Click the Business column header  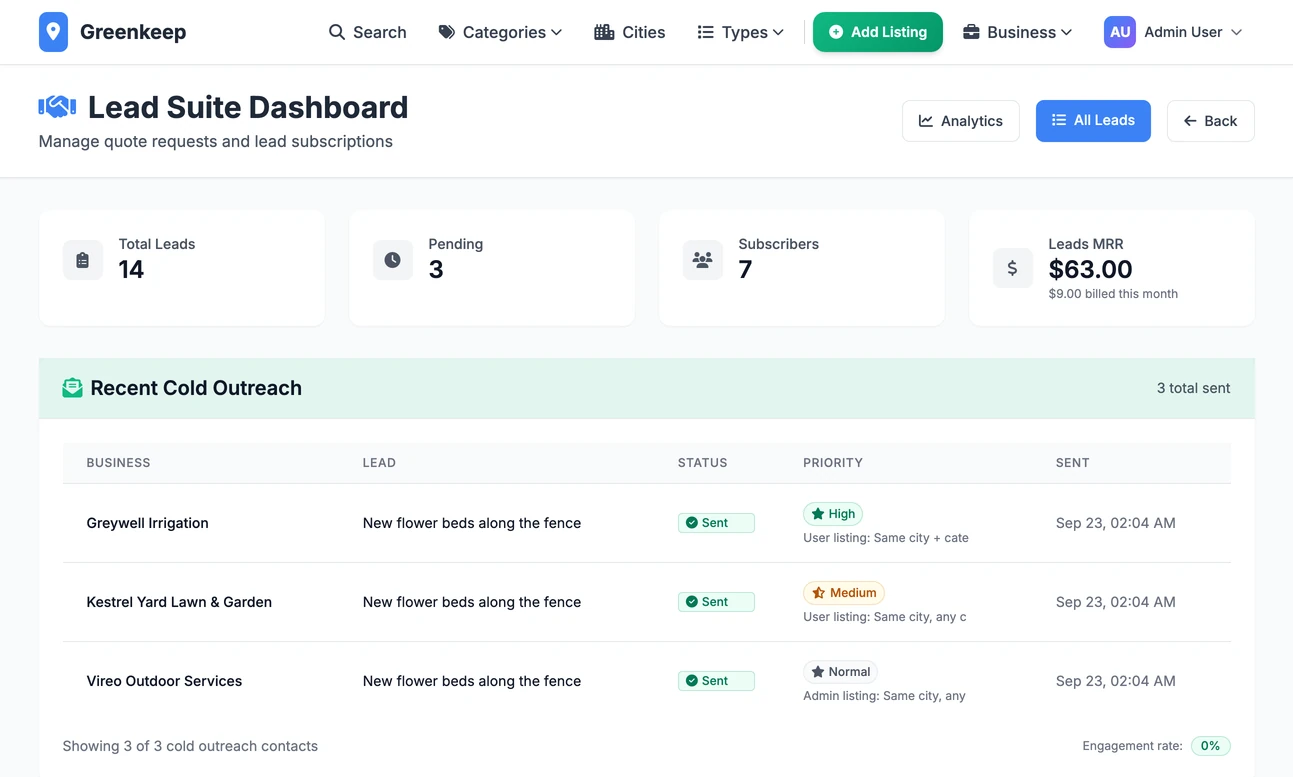(x=118, y=463)
